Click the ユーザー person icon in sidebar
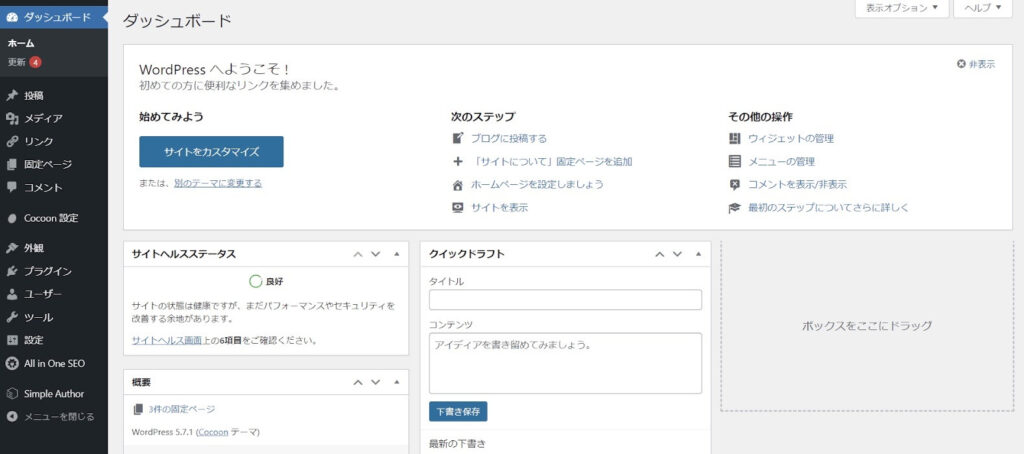Screen dimensions: 1024x454 (x=12, y=294)
